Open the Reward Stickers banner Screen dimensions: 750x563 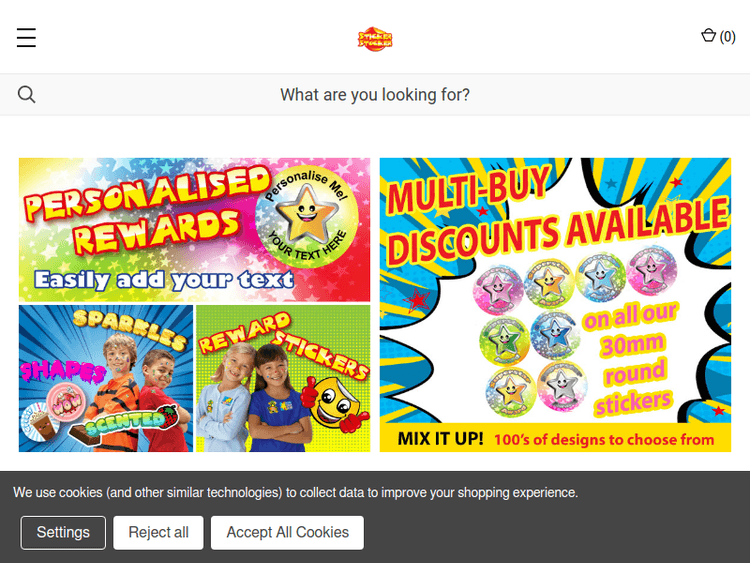[x=283, y=378]
